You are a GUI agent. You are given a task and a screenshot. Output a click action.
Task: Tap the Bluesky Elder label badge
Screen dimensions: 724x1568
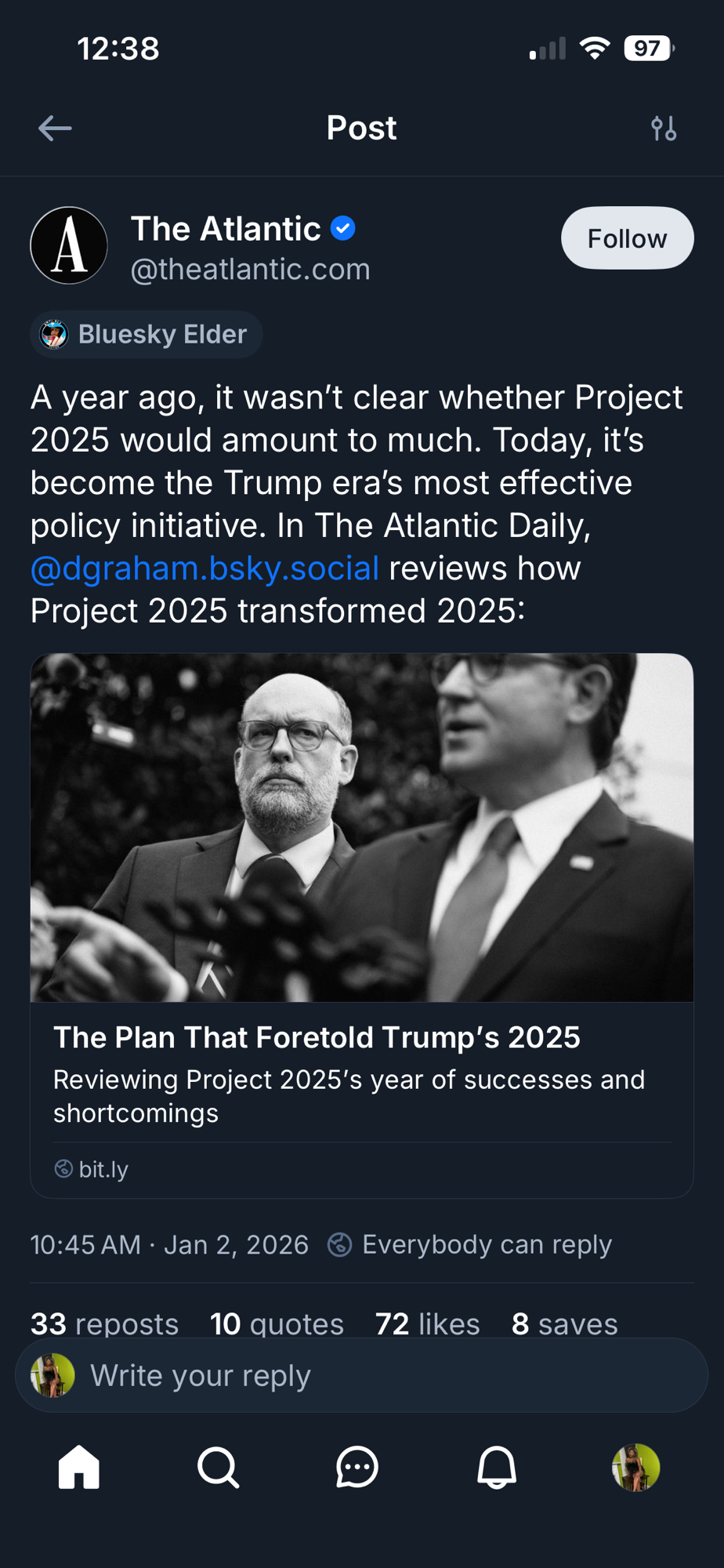click(147, 335)
